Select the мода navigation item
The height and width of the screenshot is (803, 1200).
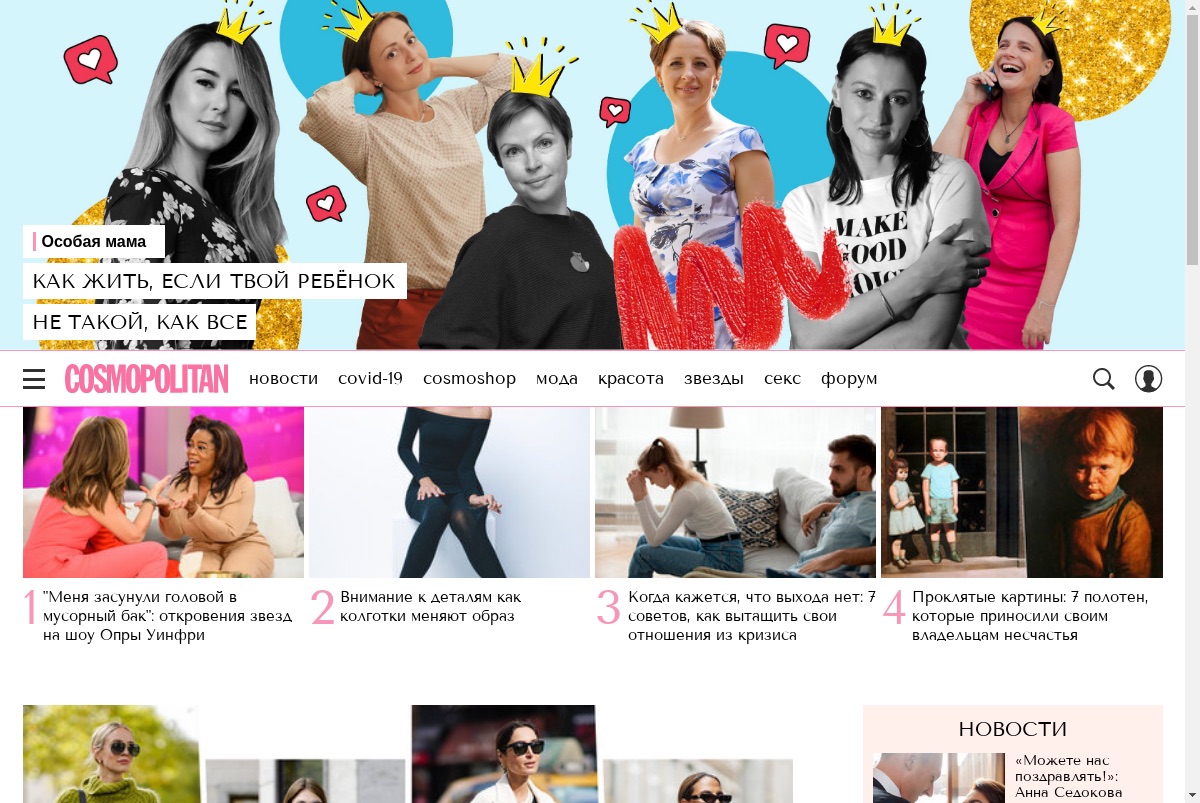coord(557,379)
